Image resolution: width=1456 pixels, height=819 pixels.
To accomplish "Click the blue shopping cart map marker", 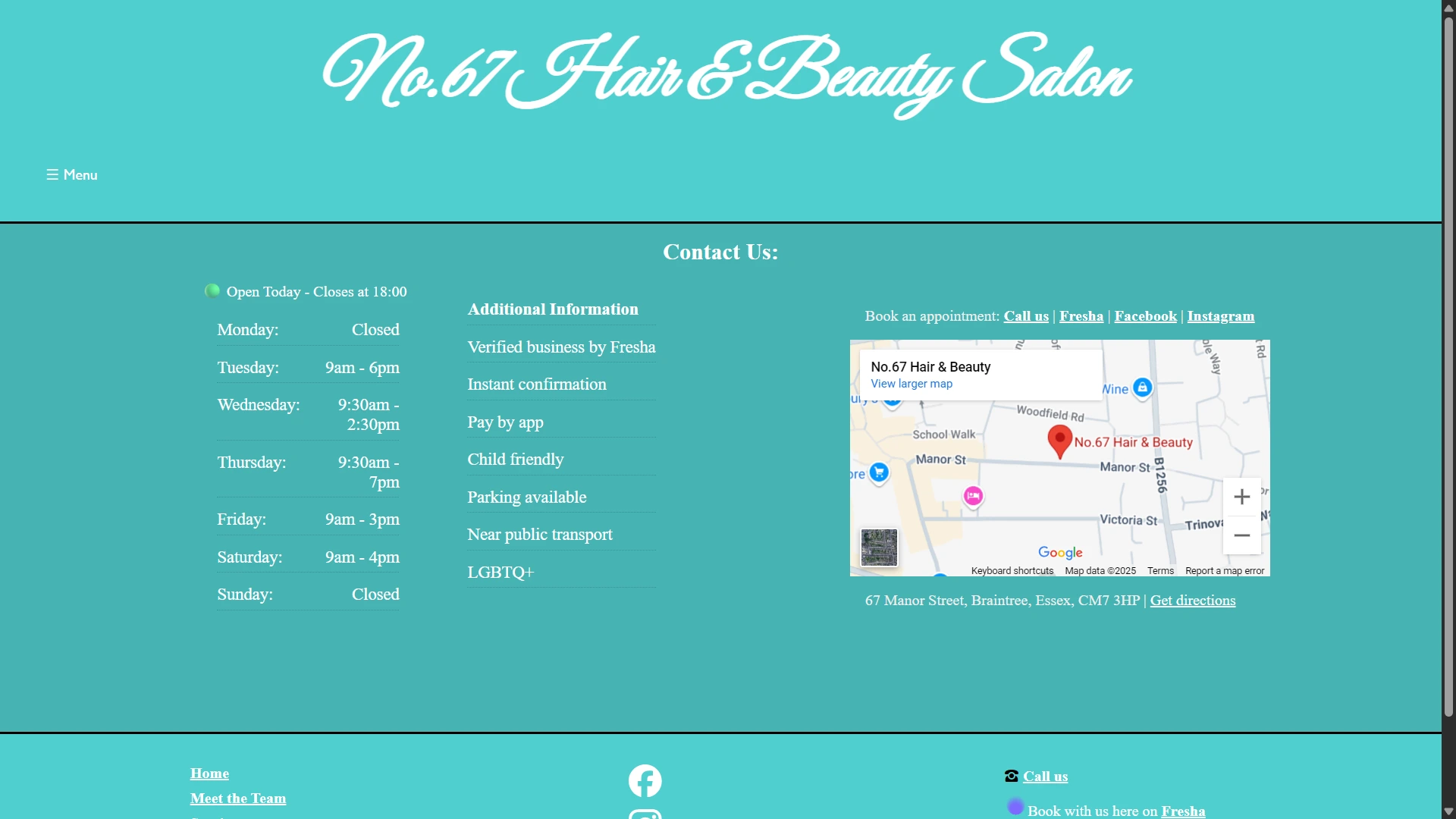I will 879,472.
